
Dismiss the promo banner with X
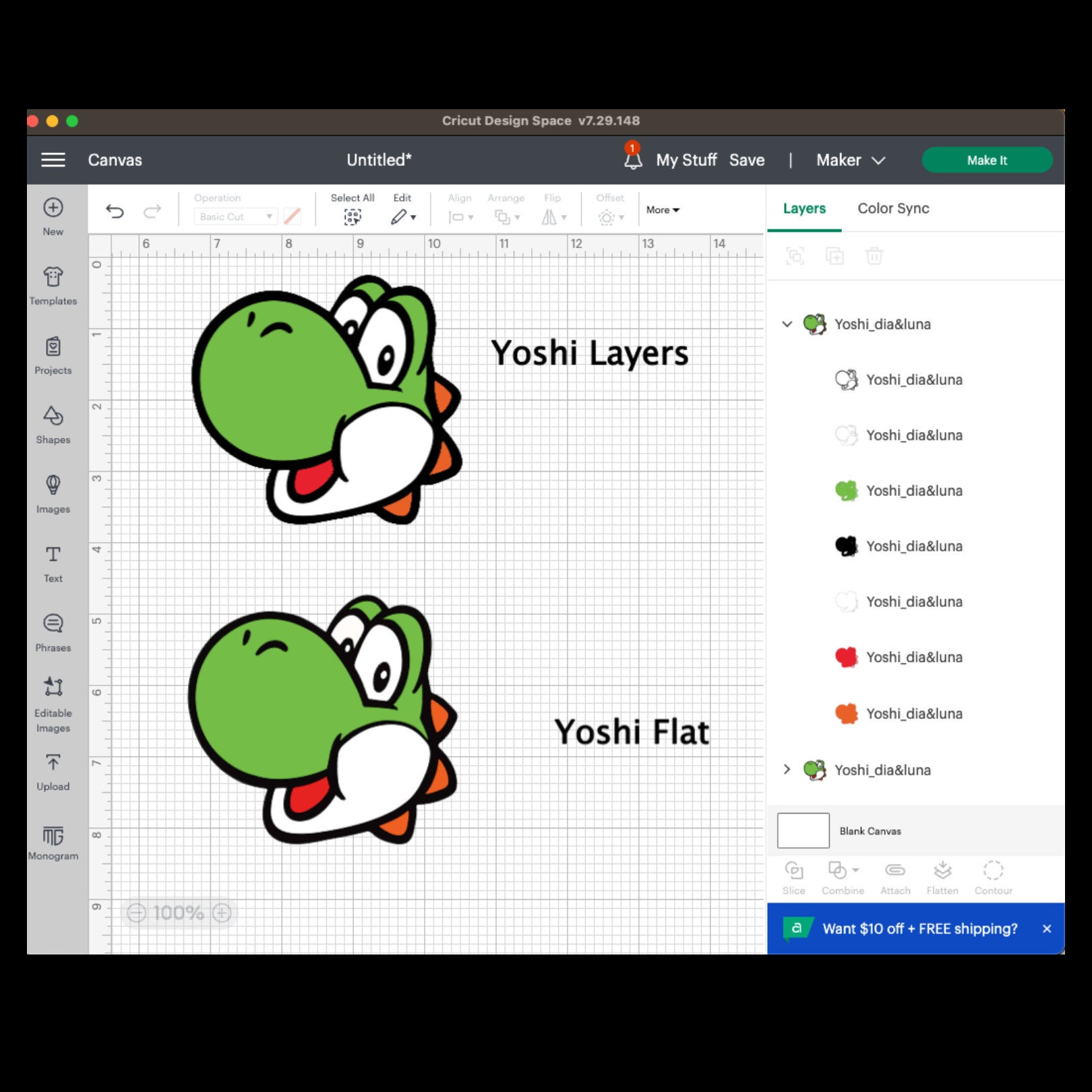coord(1047,928)
